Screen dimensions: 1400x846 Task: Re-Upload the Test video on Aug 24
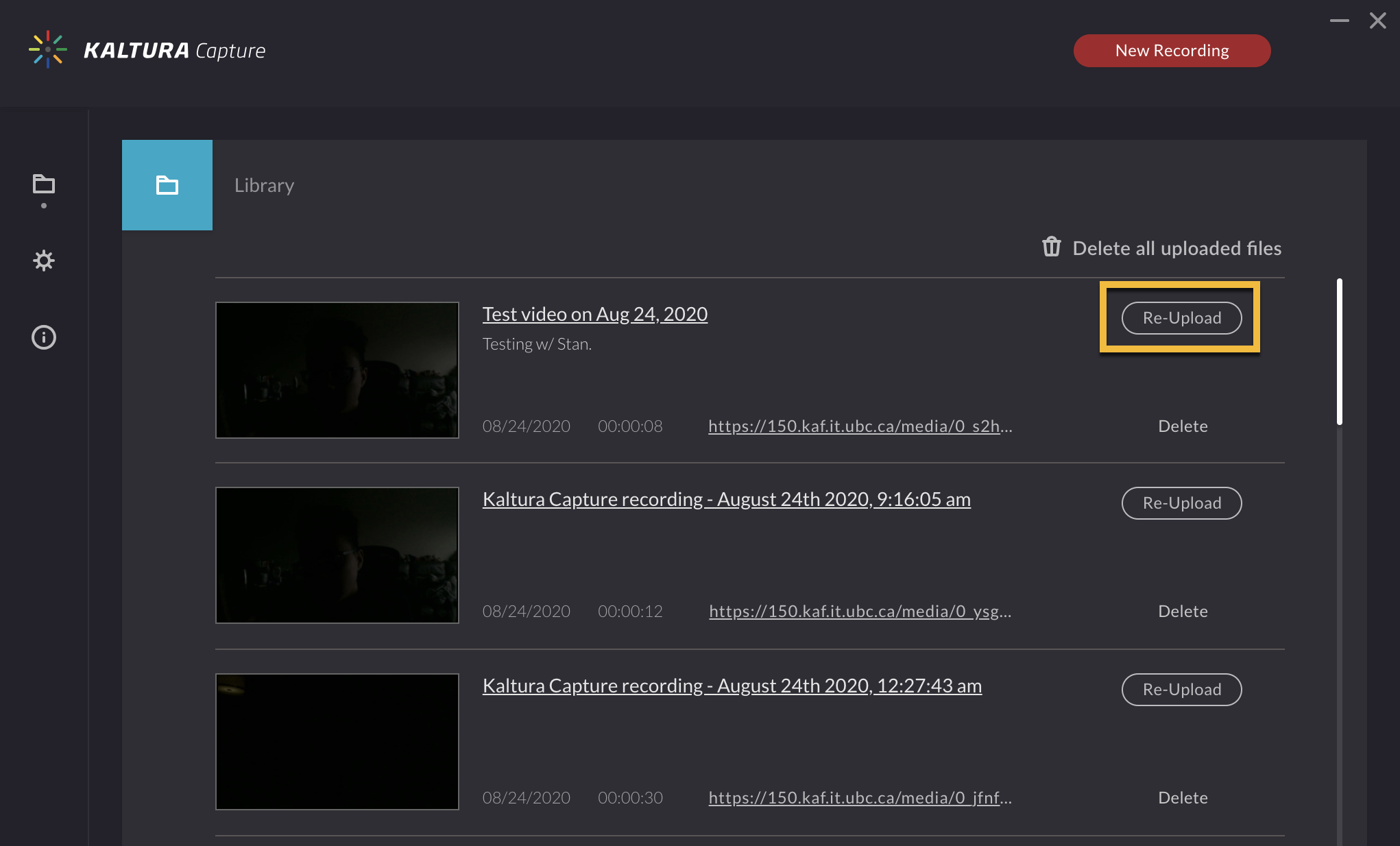point(1181,318)
